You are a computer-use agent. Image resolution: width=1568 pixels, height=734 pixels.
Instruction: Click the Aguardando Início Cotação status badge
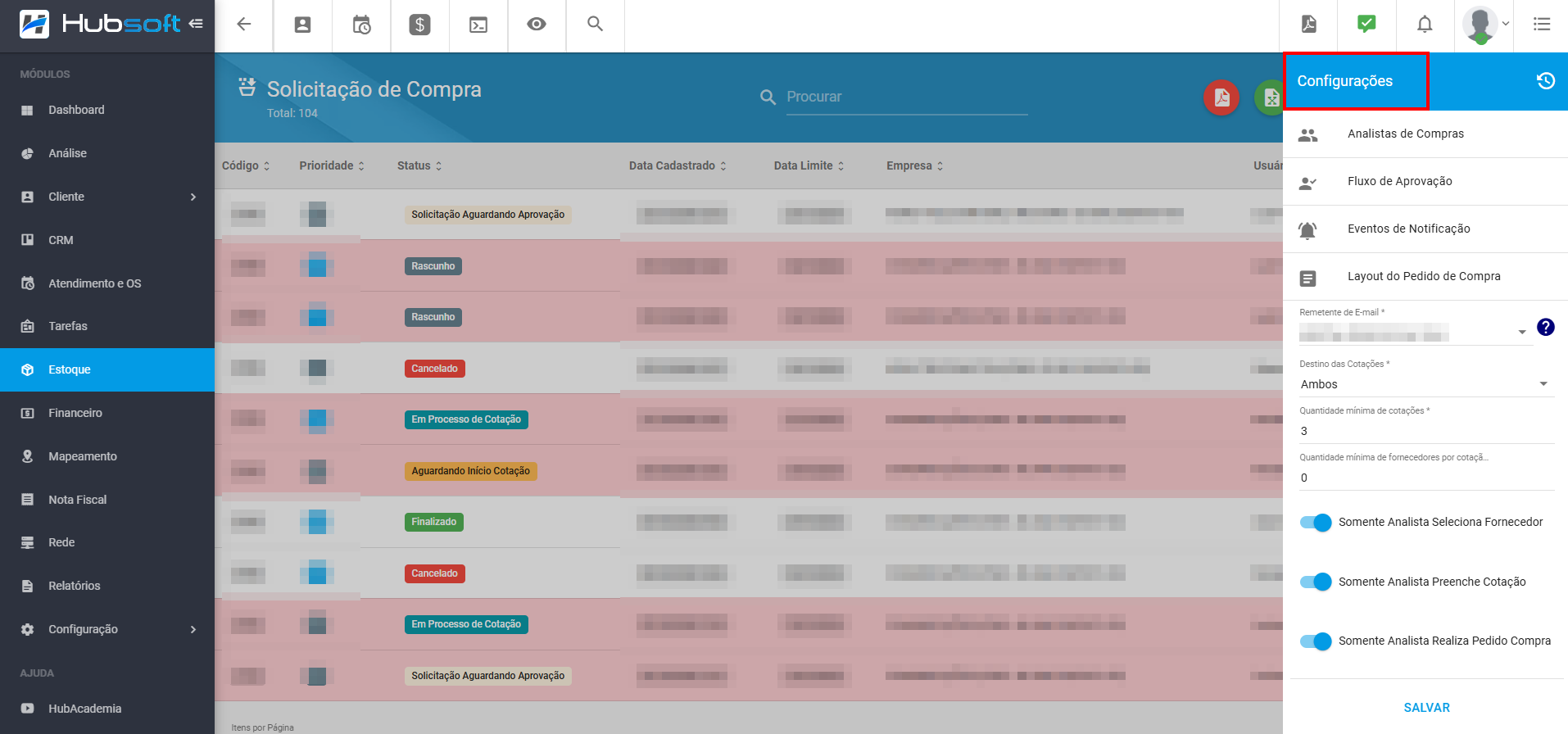pos(471,471)
